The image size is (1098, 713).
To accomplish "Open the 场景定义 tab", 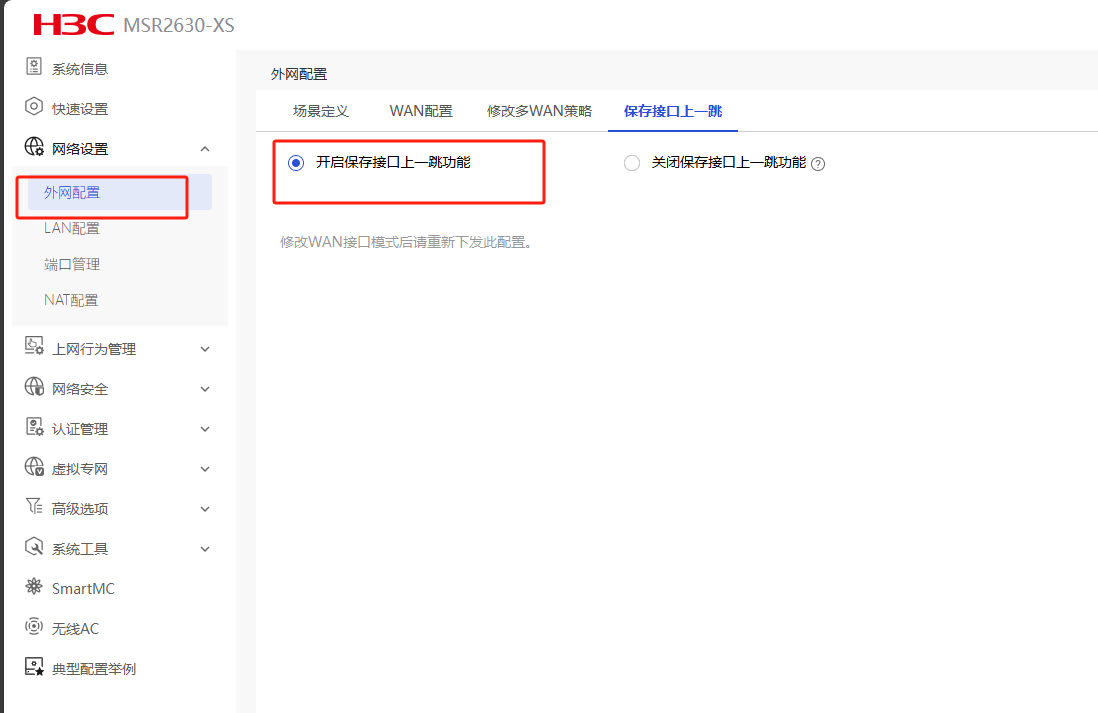I will pyautogui.click(x=320, y=111).
